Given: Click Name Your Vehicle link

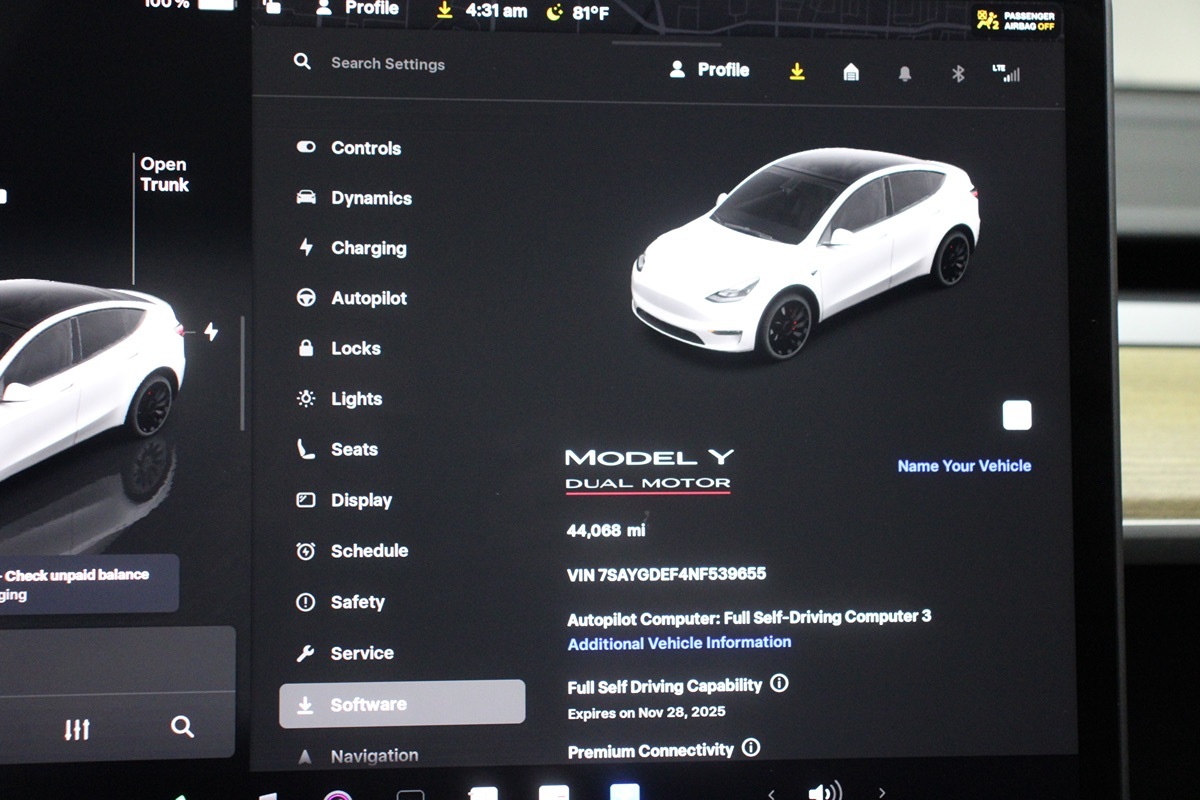Looking at the screenshot, I should (963, 466).
